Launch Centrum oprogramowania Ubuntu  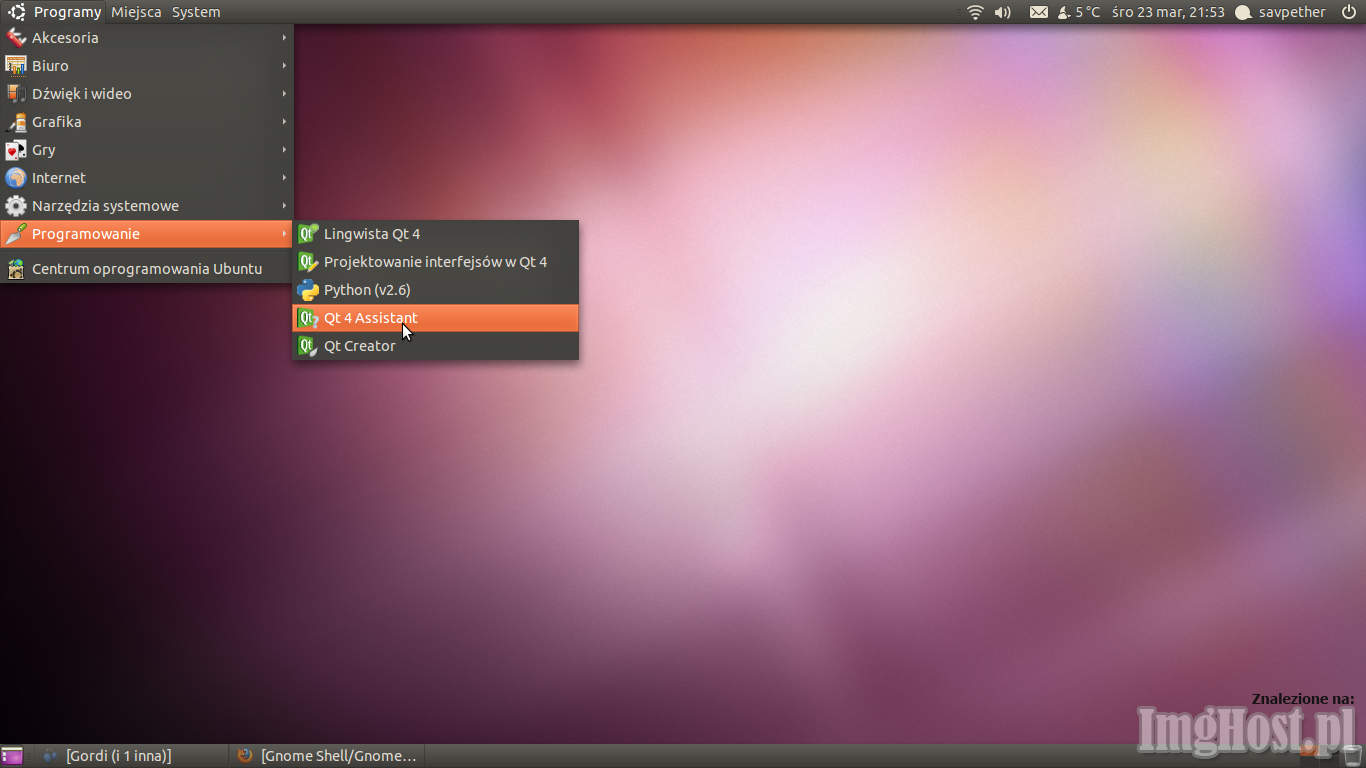coord(146,269)
